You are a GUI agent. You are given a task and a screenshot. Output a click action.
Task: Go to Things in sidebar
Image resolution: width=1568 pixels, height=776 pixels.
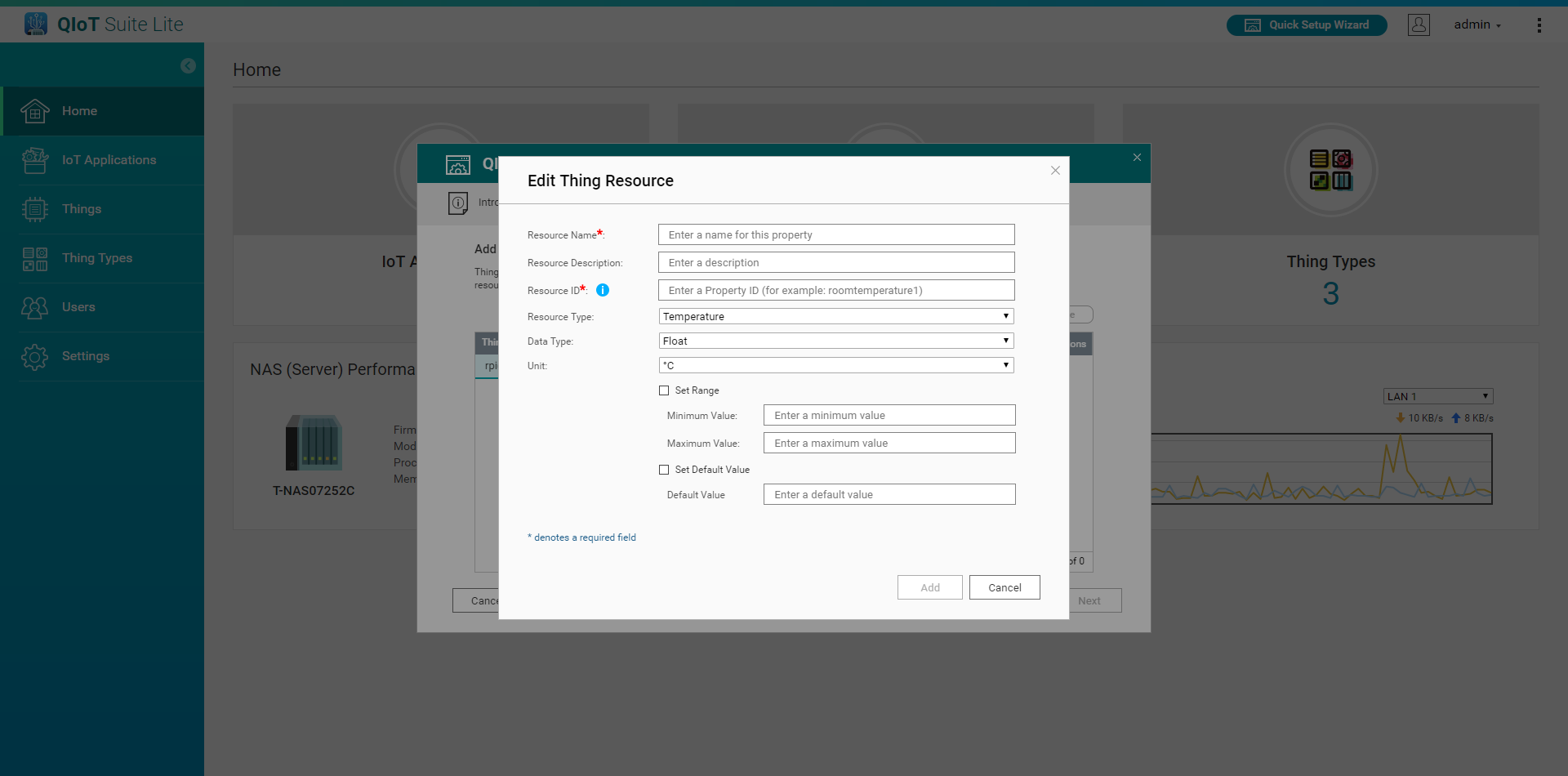[x=82, y=209]
